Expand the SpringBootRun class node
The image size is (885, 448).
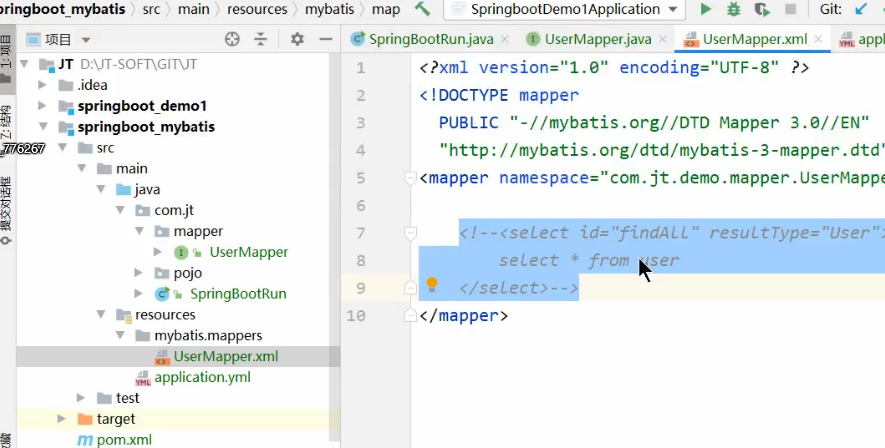point(138,294)
